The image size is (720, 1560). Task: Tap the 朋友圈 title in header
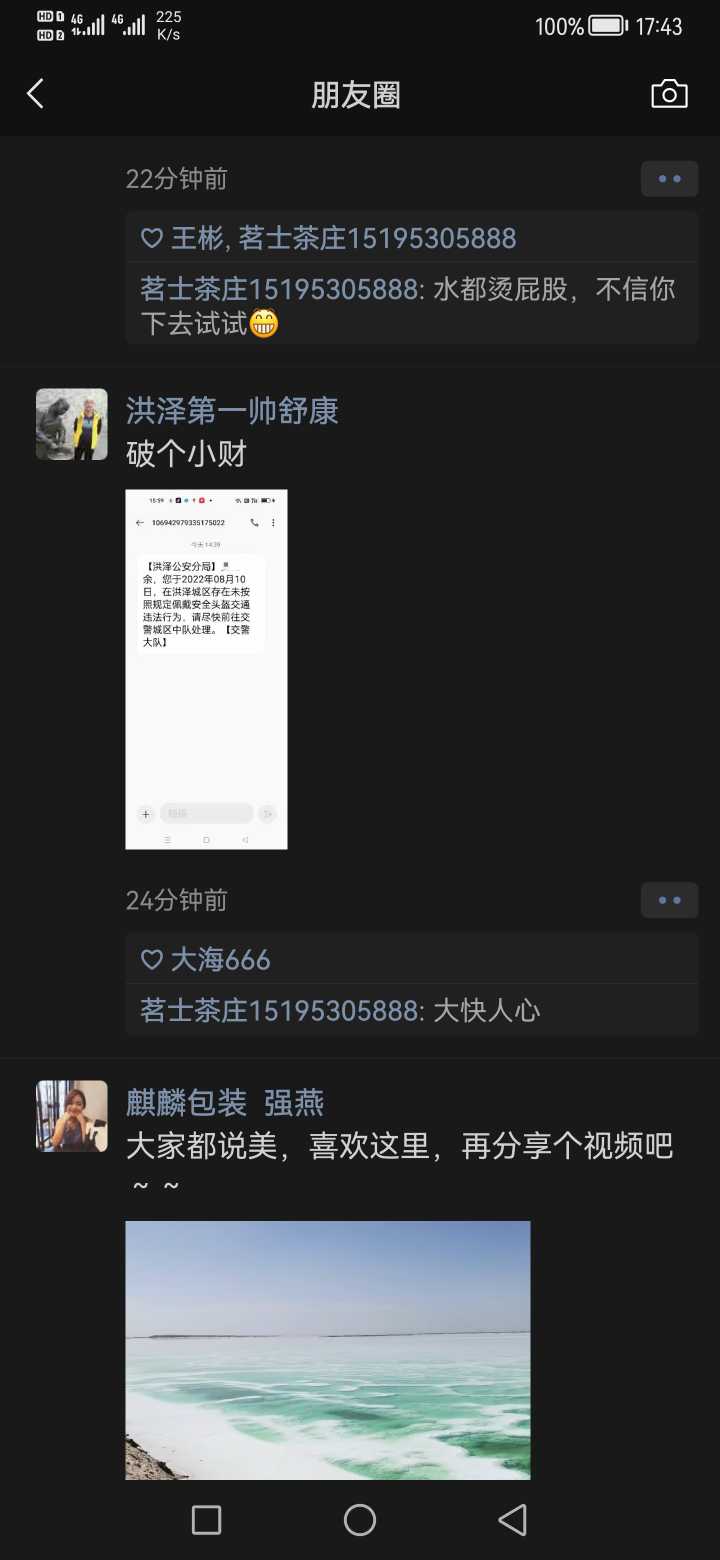356,95
